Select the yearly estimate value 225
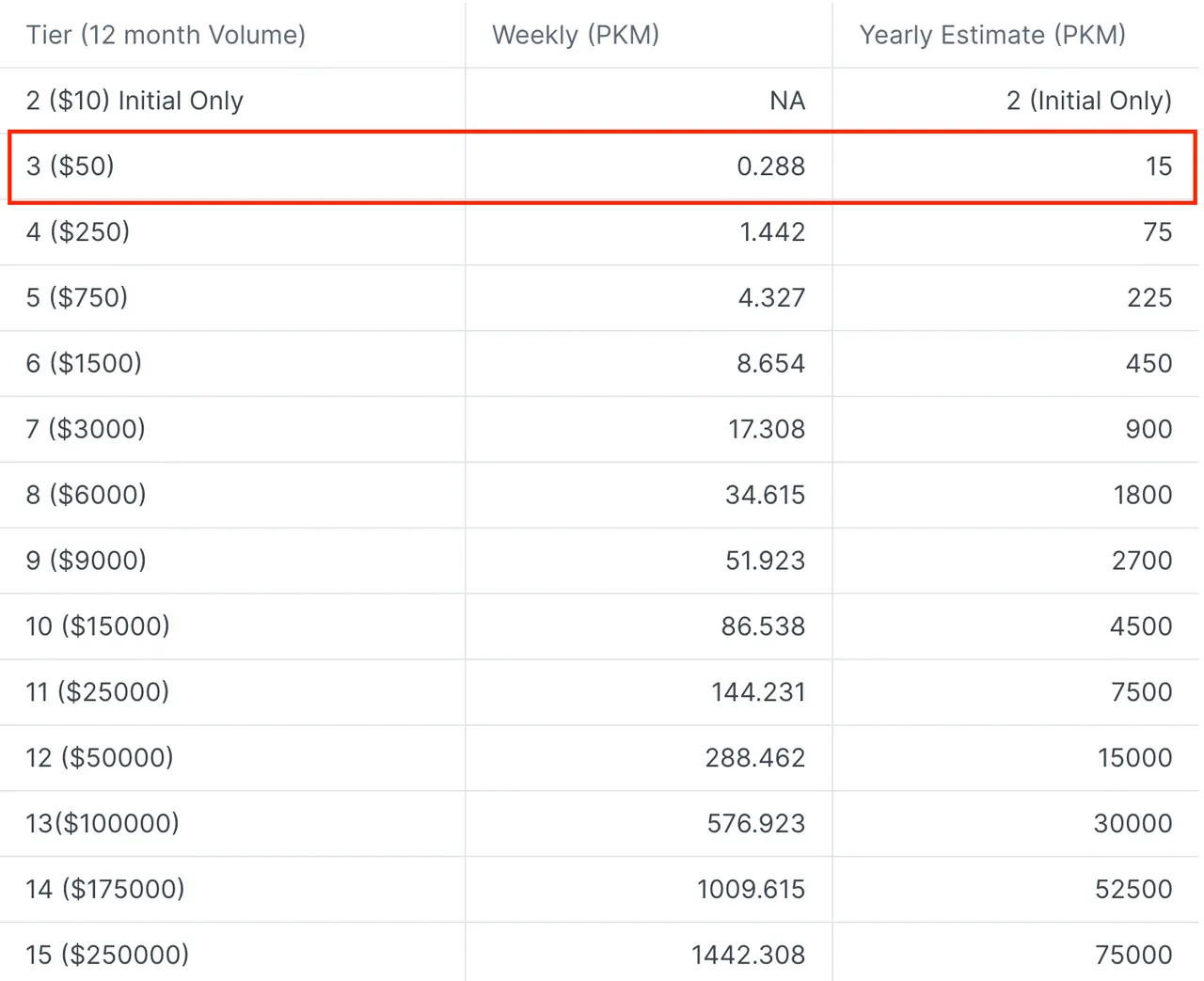This screenshot has width=1204, height=981. click(1149, 298)
